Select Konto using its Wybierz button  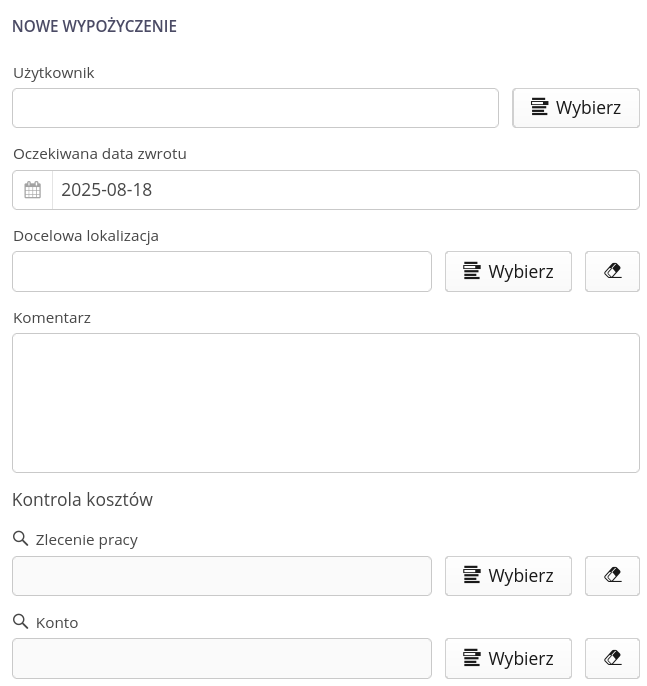(x=508, y=658)
